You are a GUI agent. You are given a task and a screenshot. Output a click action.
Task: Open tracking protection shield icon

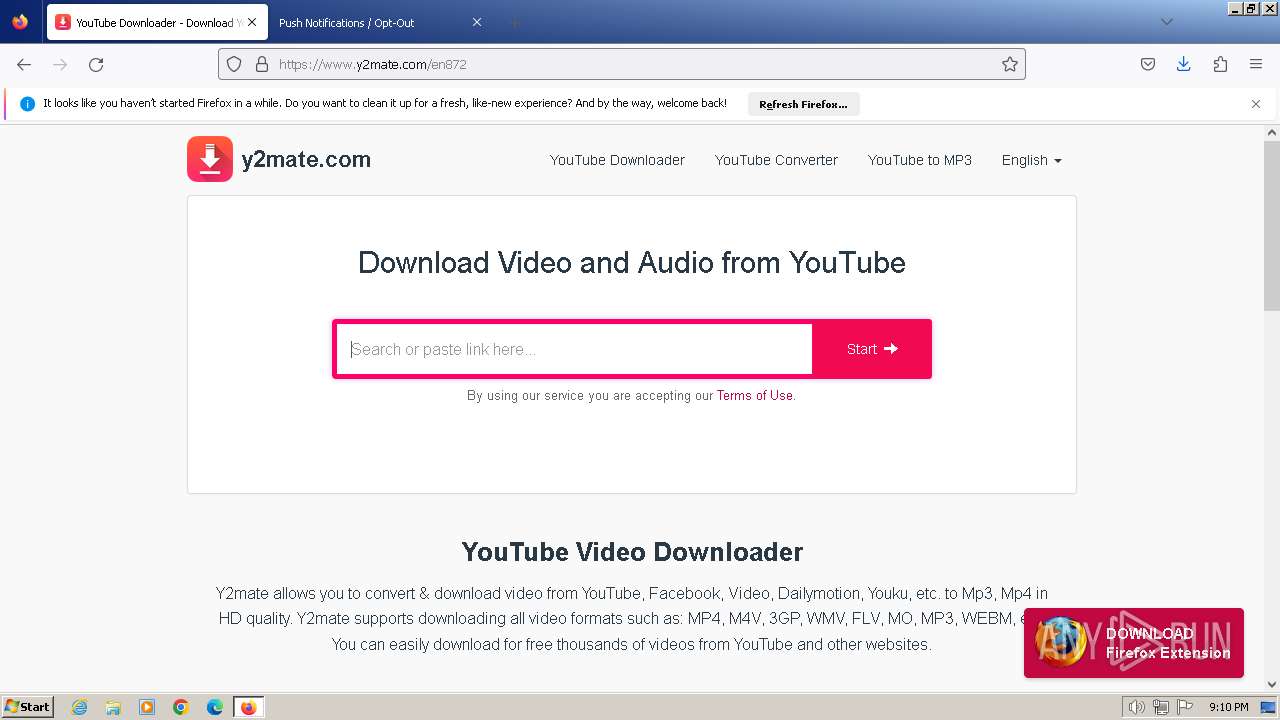coord(234,64)
